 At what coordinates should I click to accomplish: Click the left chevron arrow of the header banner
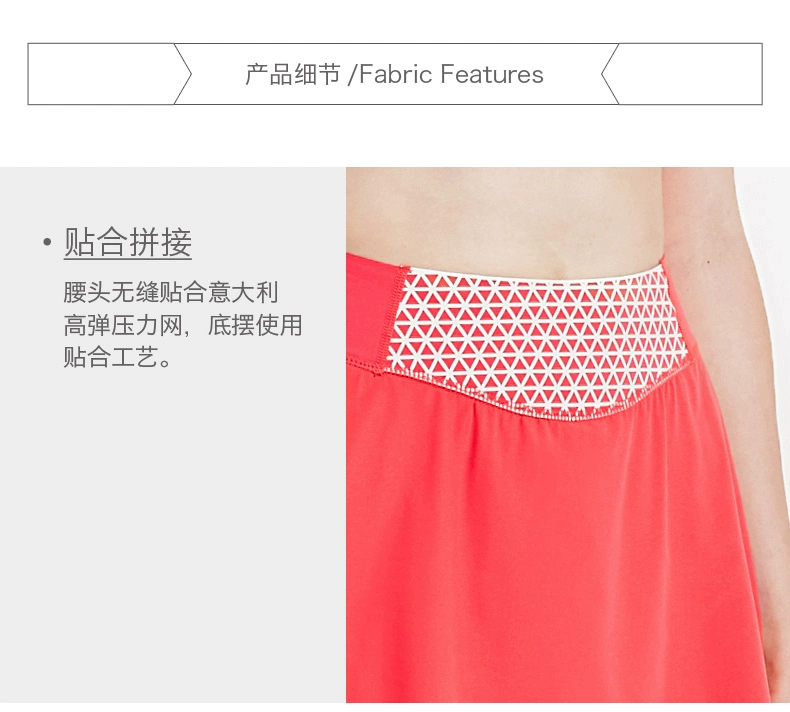(x=183, y=74)
